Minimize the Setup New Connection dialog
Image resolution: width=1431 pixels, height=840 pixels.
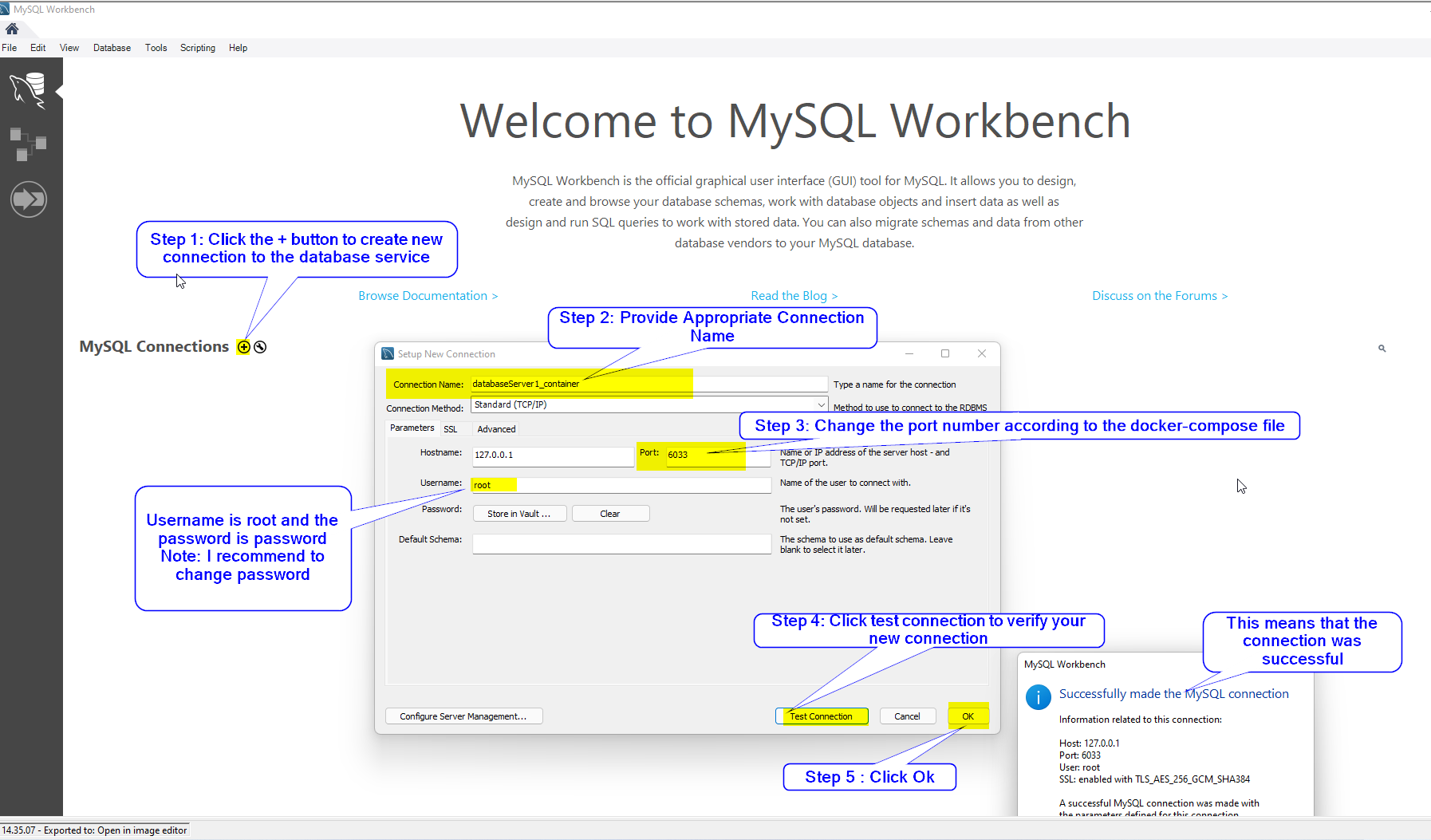click(x=909, y=353)
